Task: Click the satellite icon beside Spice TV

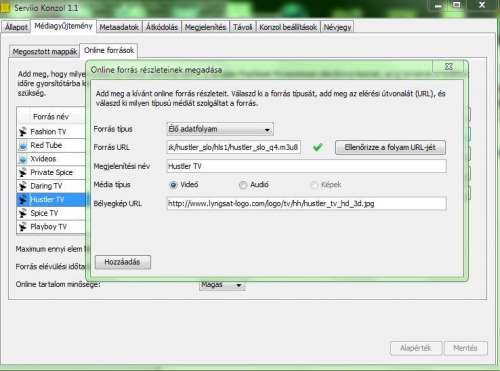Action: coord(22,213)
